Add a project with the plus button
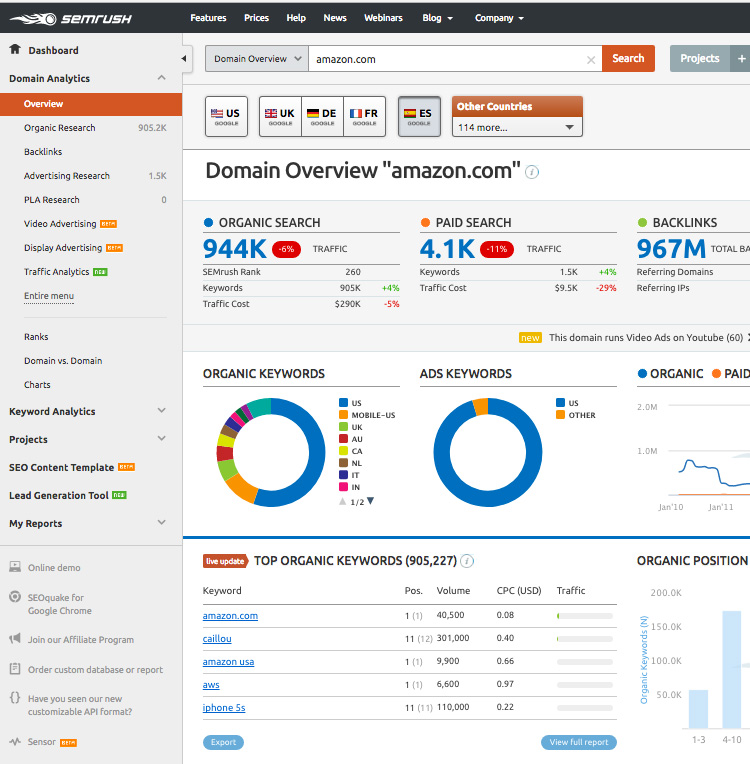This screenshot has height=764, width=750. pyautogui.click(x=741, y=58)
